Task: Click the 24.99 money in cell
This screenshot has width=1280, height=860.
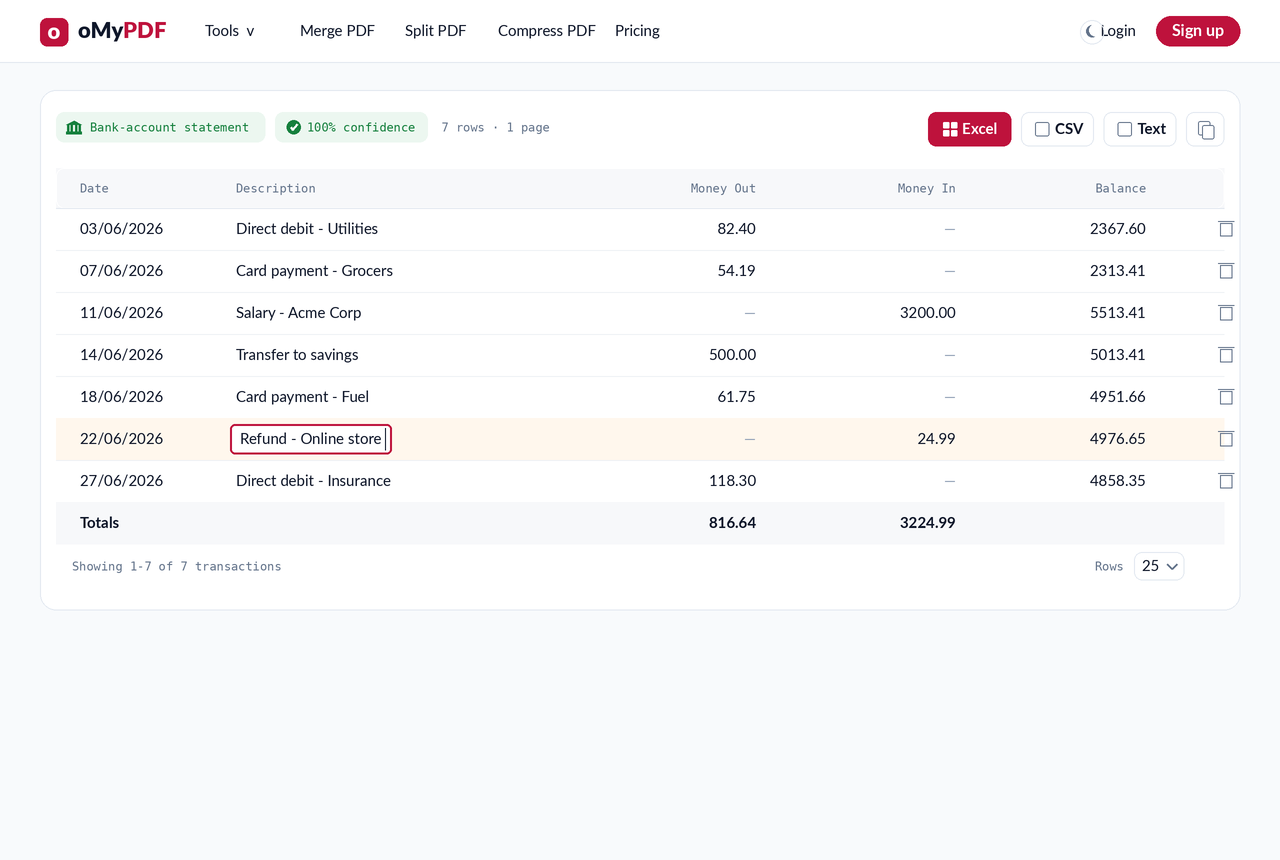Action: point(936,439)
